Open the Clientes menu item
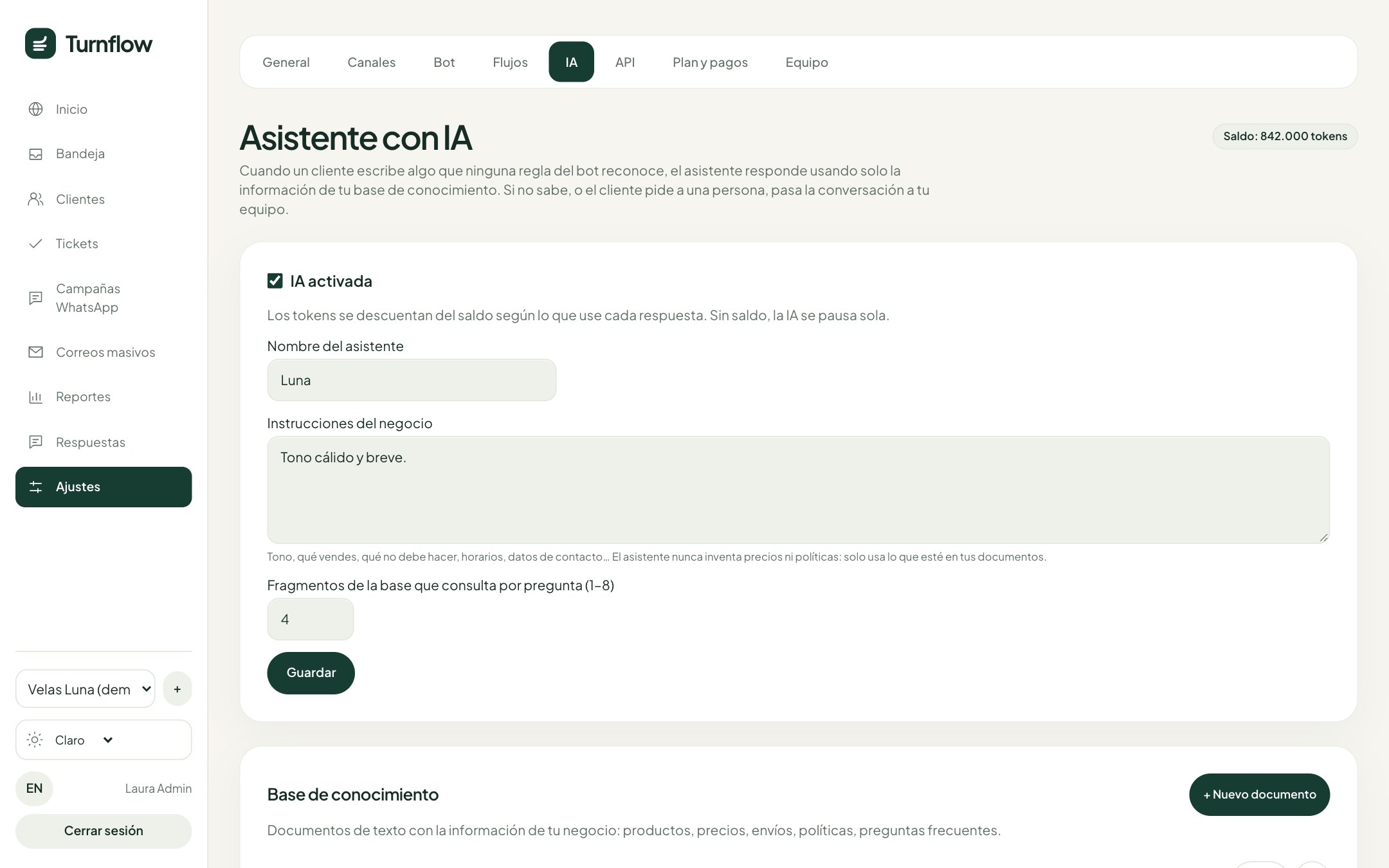The image size is (1389, 868). 104,199
